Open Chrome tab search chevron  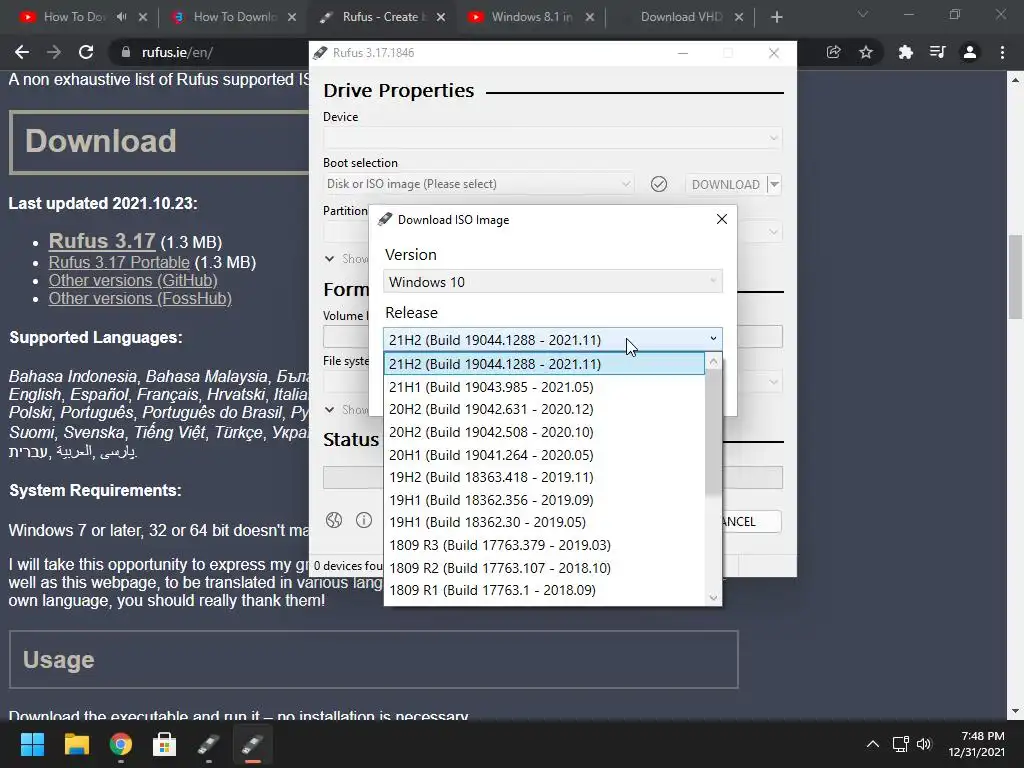click(863, 14)
